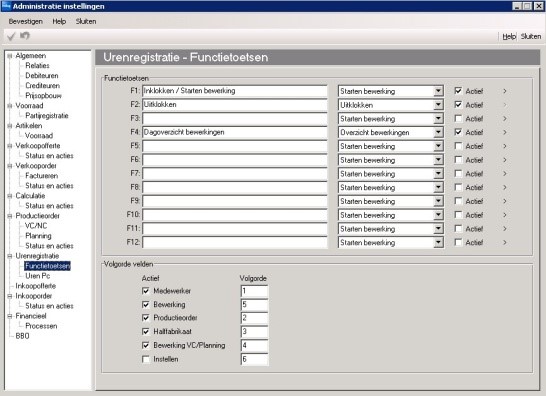546x396 pixels.
Task: Select VC/NC in the tree
Action: (x=36, y=226)
